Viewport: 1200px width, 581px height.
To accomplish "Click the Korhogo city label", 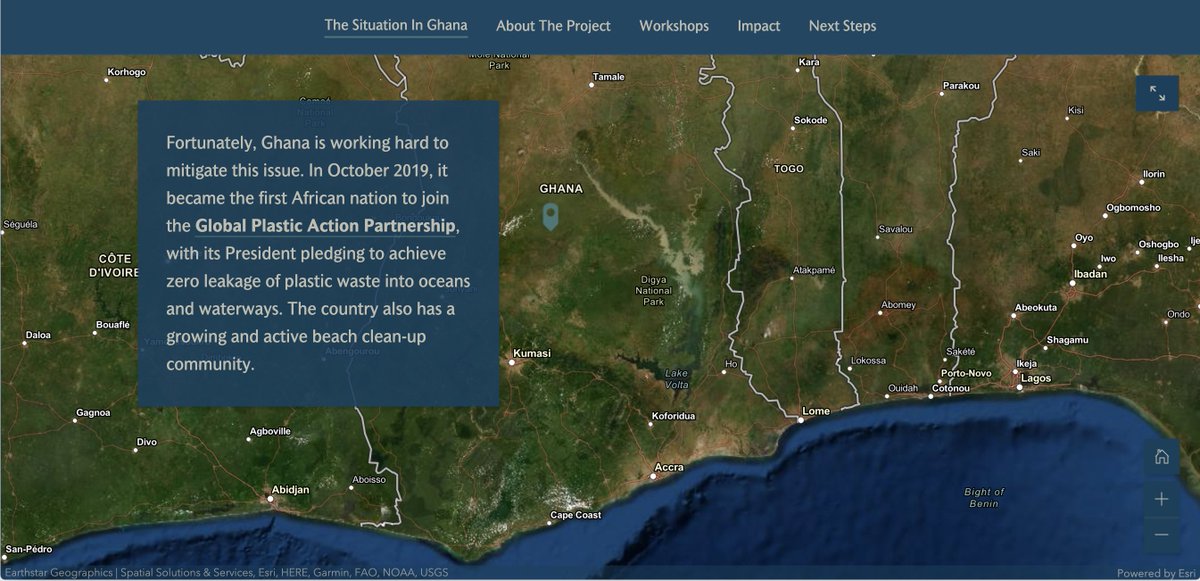I will [127, 72].
